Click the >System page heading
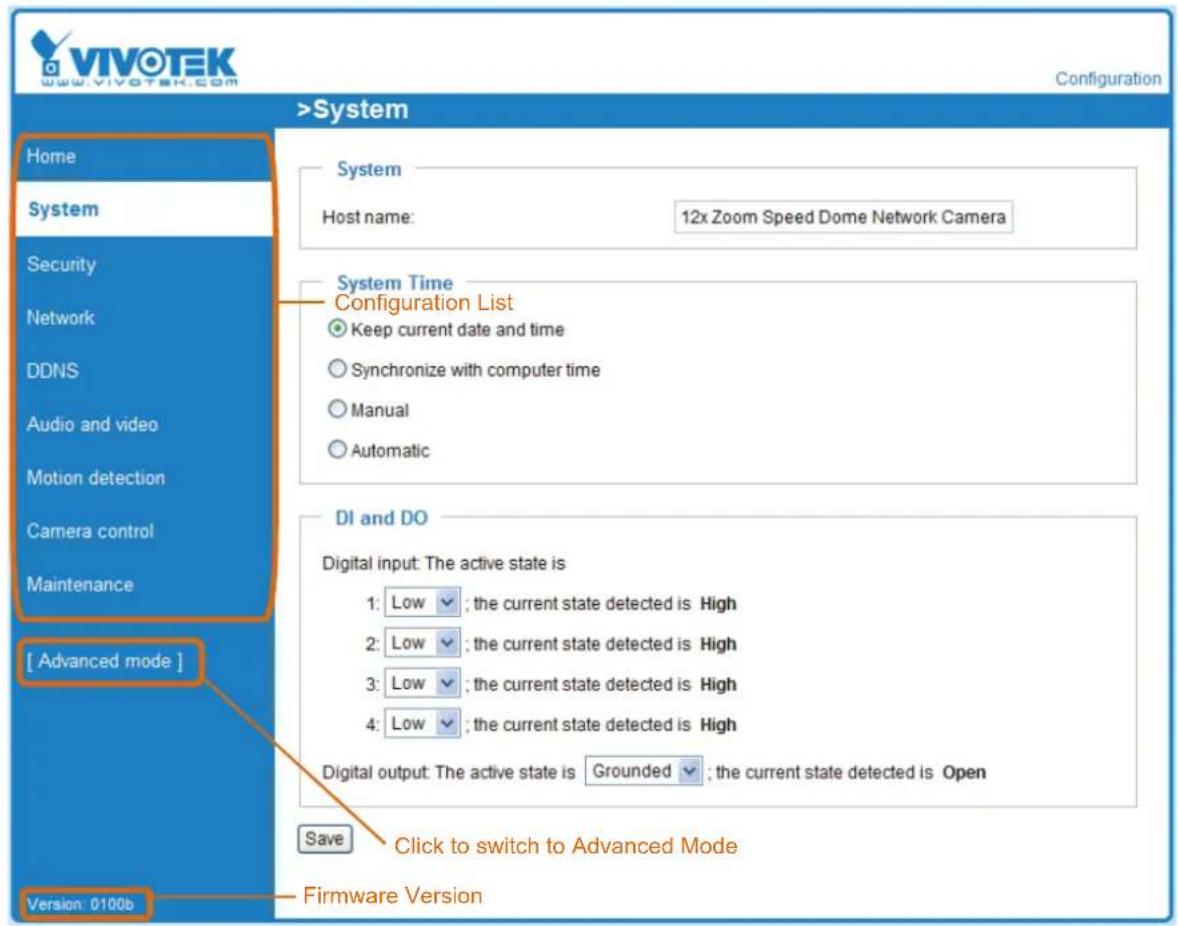This screenshot has height=926, width=1178. click(x=352, y=110)
